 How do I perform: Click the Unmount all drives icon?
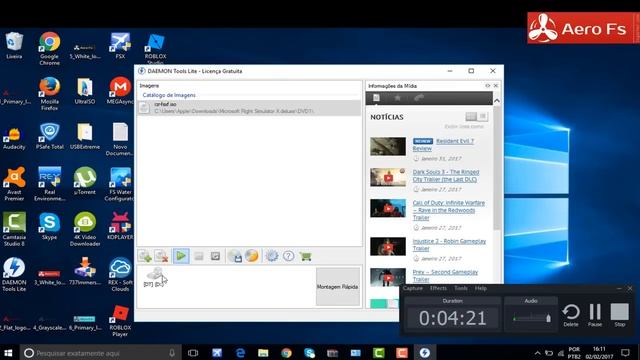click(216, 256)
